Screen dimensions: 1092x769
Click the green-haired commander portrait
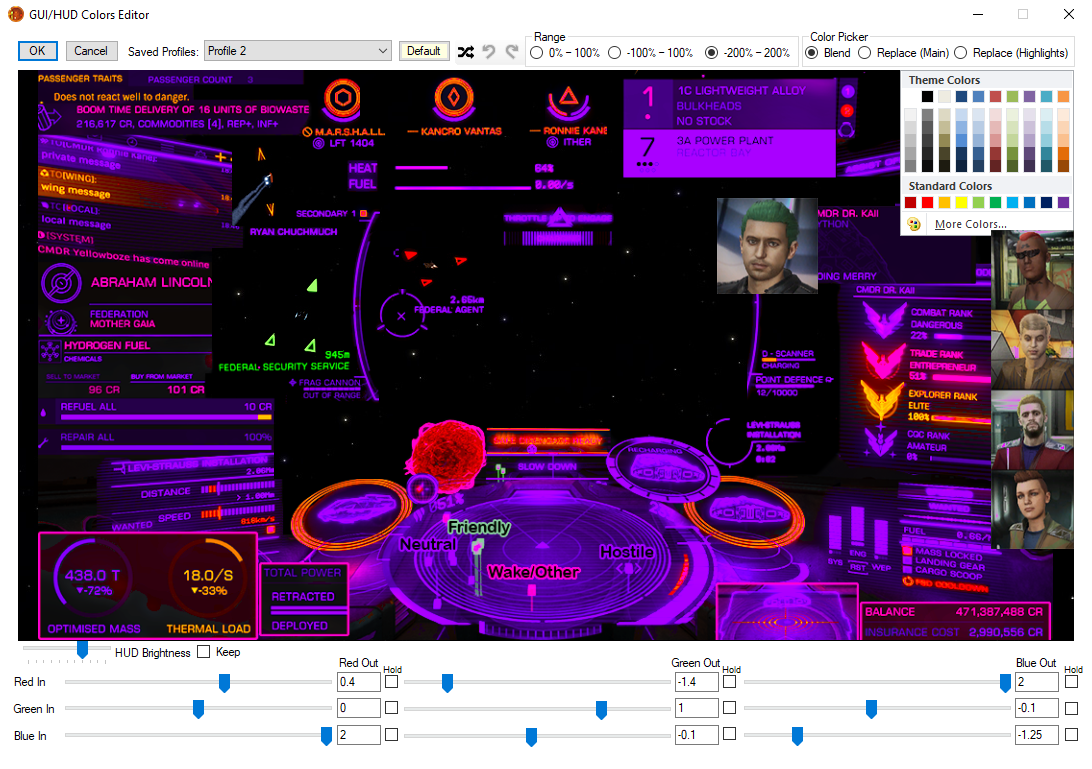click(x=767, y=245)
